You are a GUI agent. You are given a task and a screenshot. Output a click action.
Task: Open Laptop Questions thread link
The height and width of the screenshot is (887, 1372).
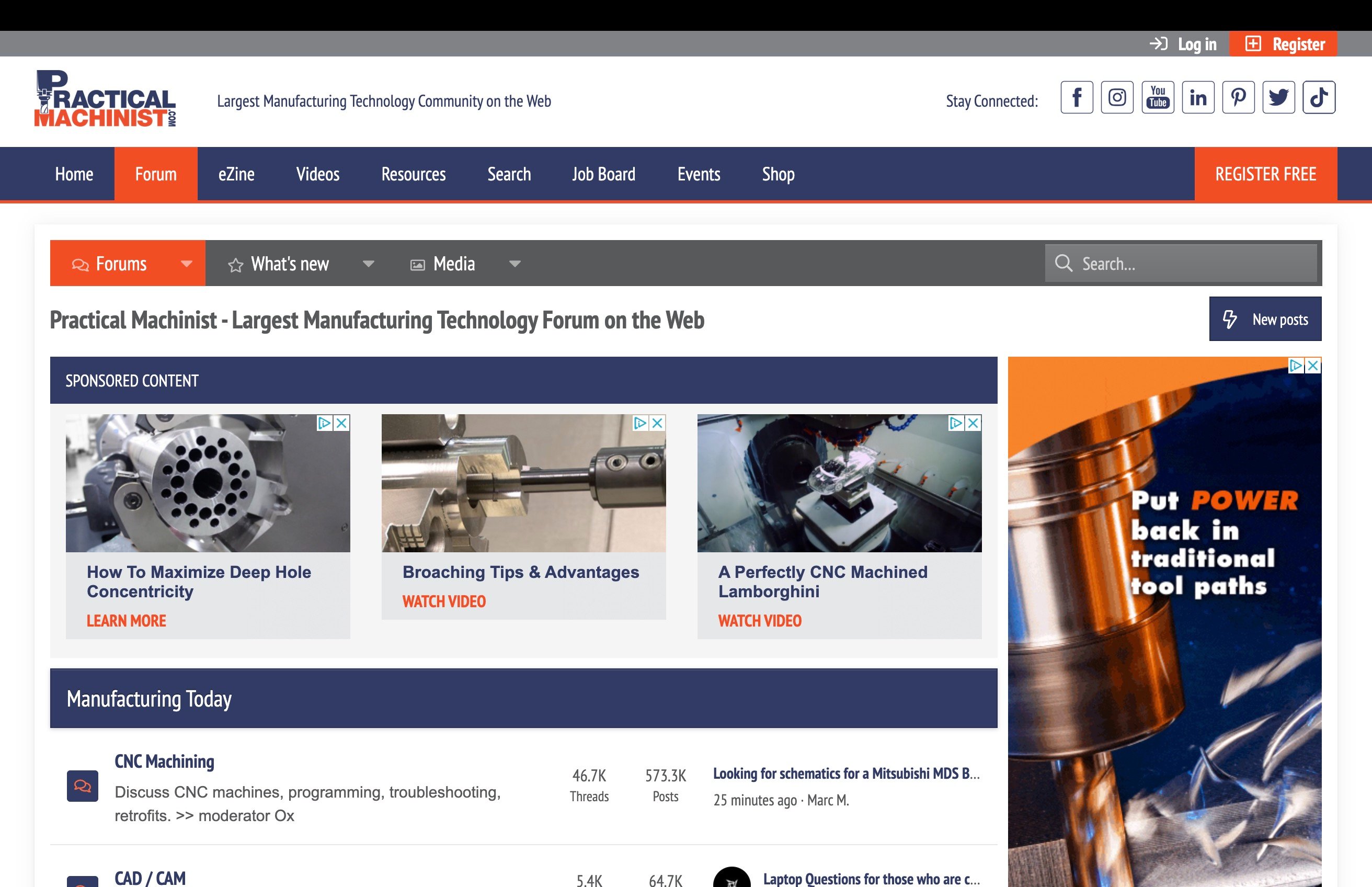[871, 879]
